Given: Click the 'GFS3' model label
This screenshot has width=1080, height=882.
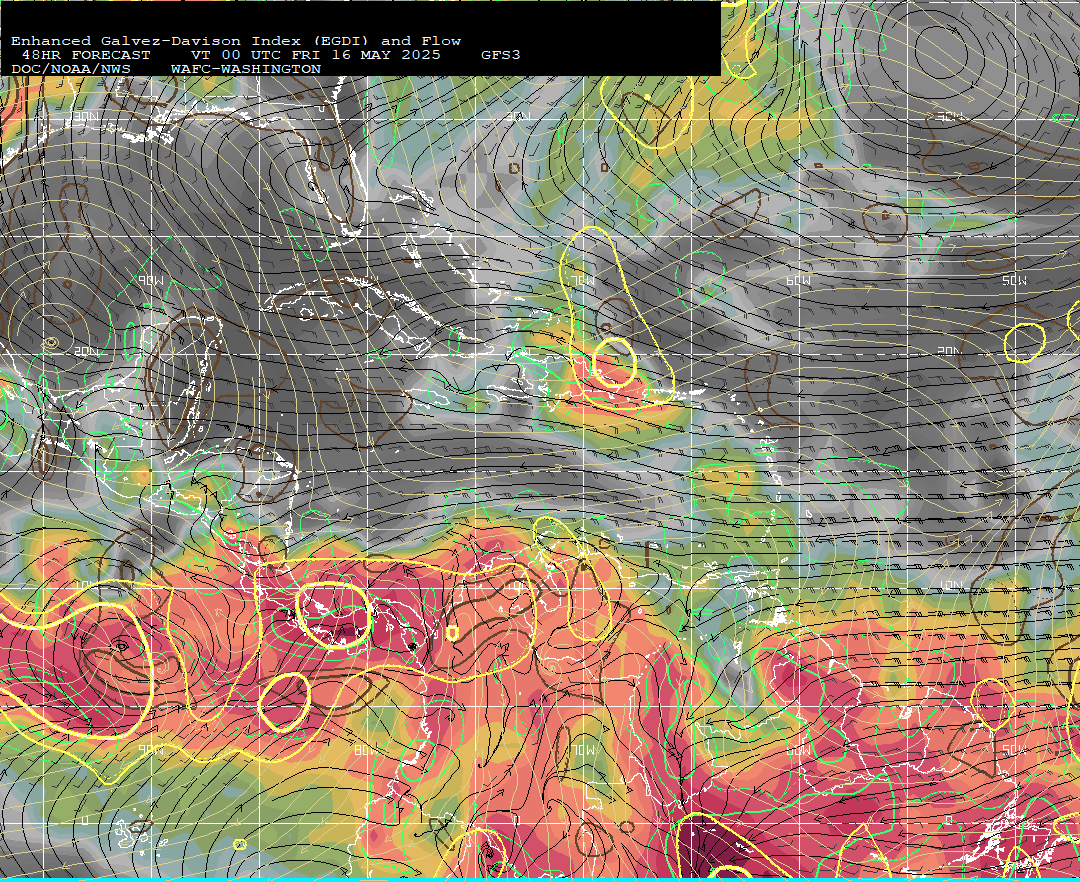Looking at the screenshot, I should coord(501,55).
